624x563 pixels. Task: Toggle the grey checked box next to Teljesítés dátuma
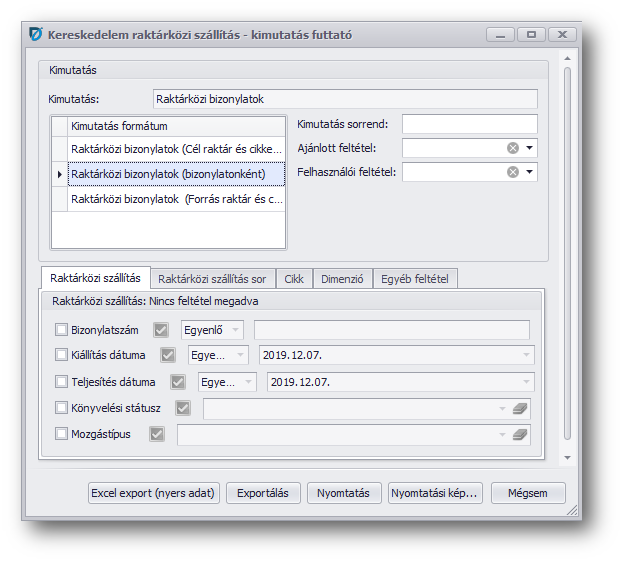tap(177, 382)
